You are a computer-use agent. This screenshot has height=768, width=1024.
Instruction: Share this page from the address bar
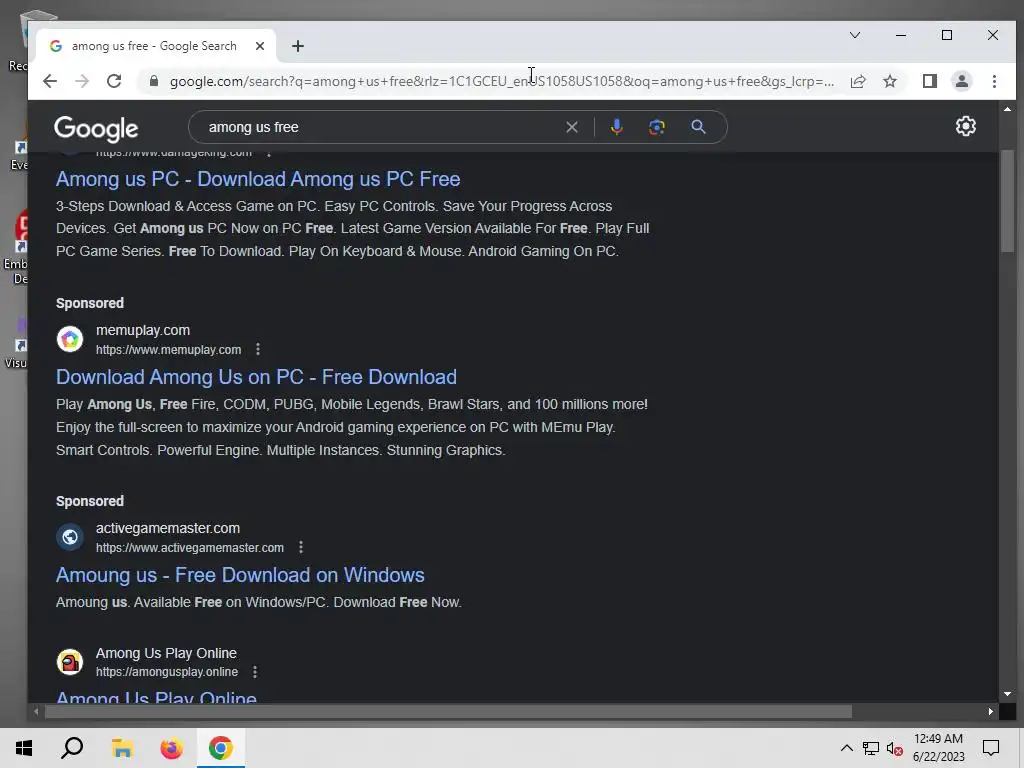(x=857, y=81)
